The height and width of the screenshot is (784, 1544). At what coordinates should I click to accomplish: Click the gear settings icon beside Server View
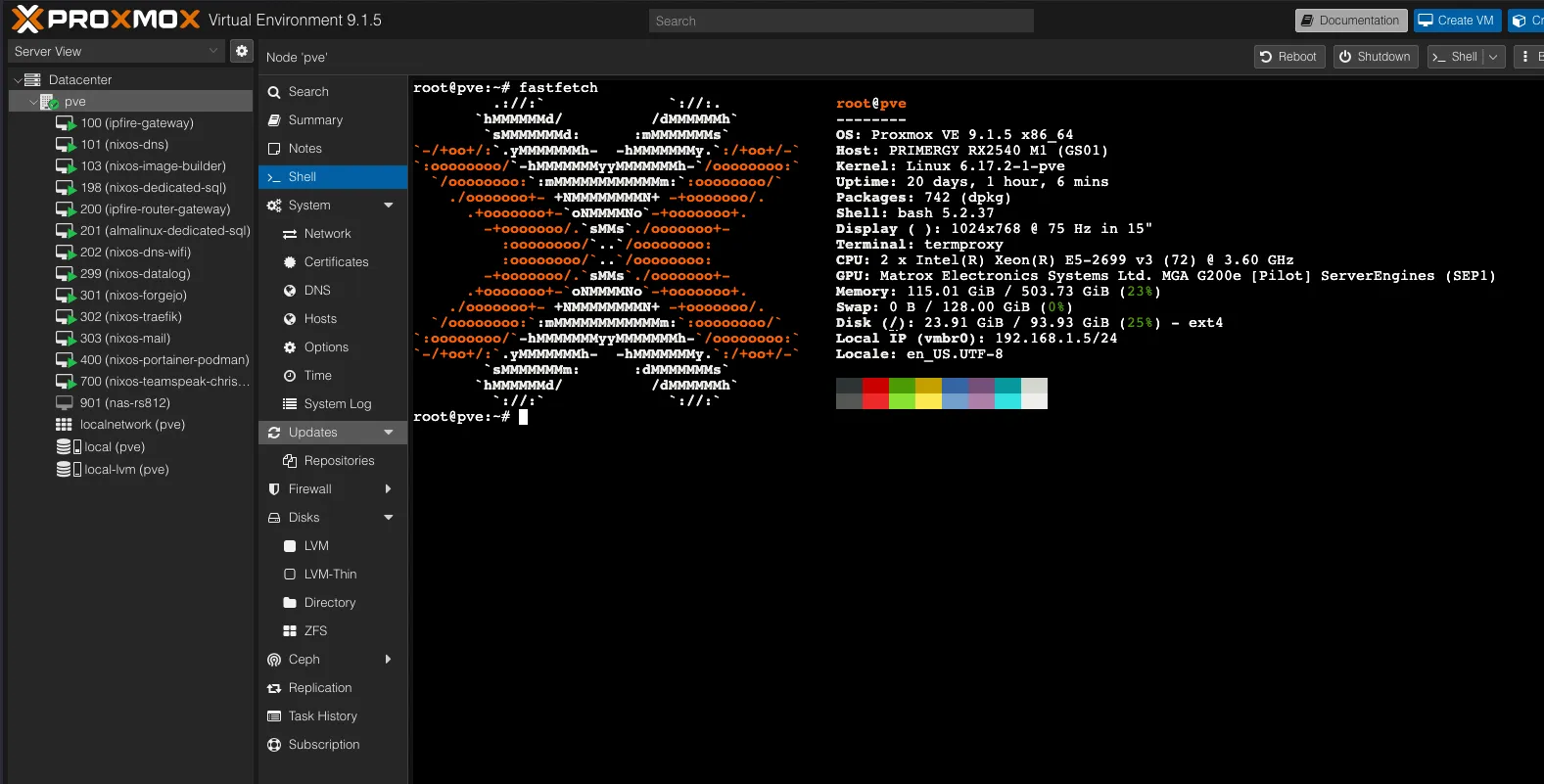(242, 51)
